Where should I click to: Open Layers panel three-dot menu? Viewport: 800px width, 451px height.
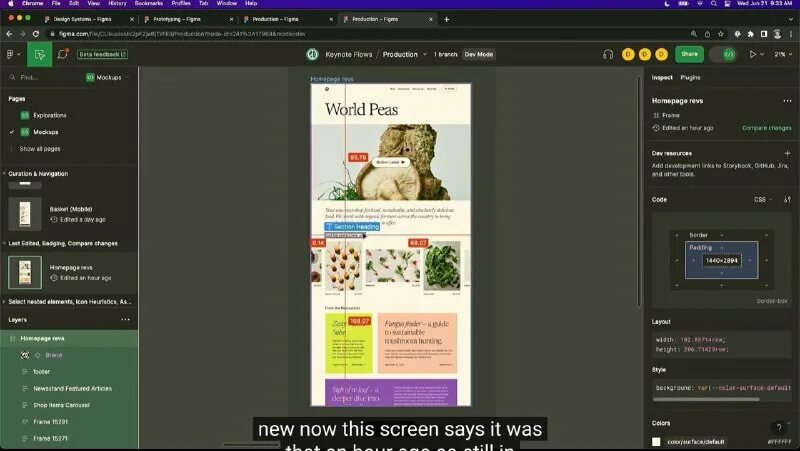tap(126, 320)
